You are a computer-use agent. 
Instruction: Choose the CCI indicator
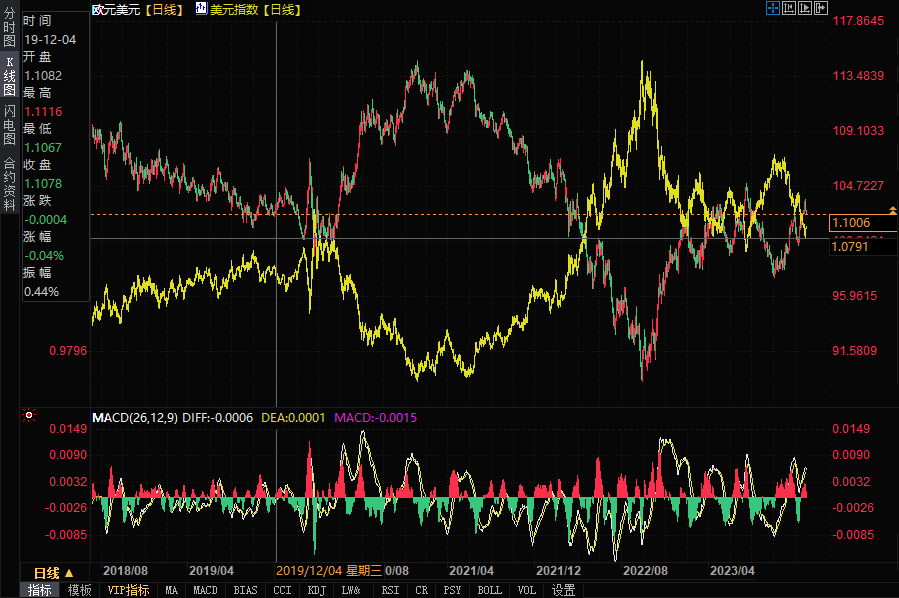point(282,590)
